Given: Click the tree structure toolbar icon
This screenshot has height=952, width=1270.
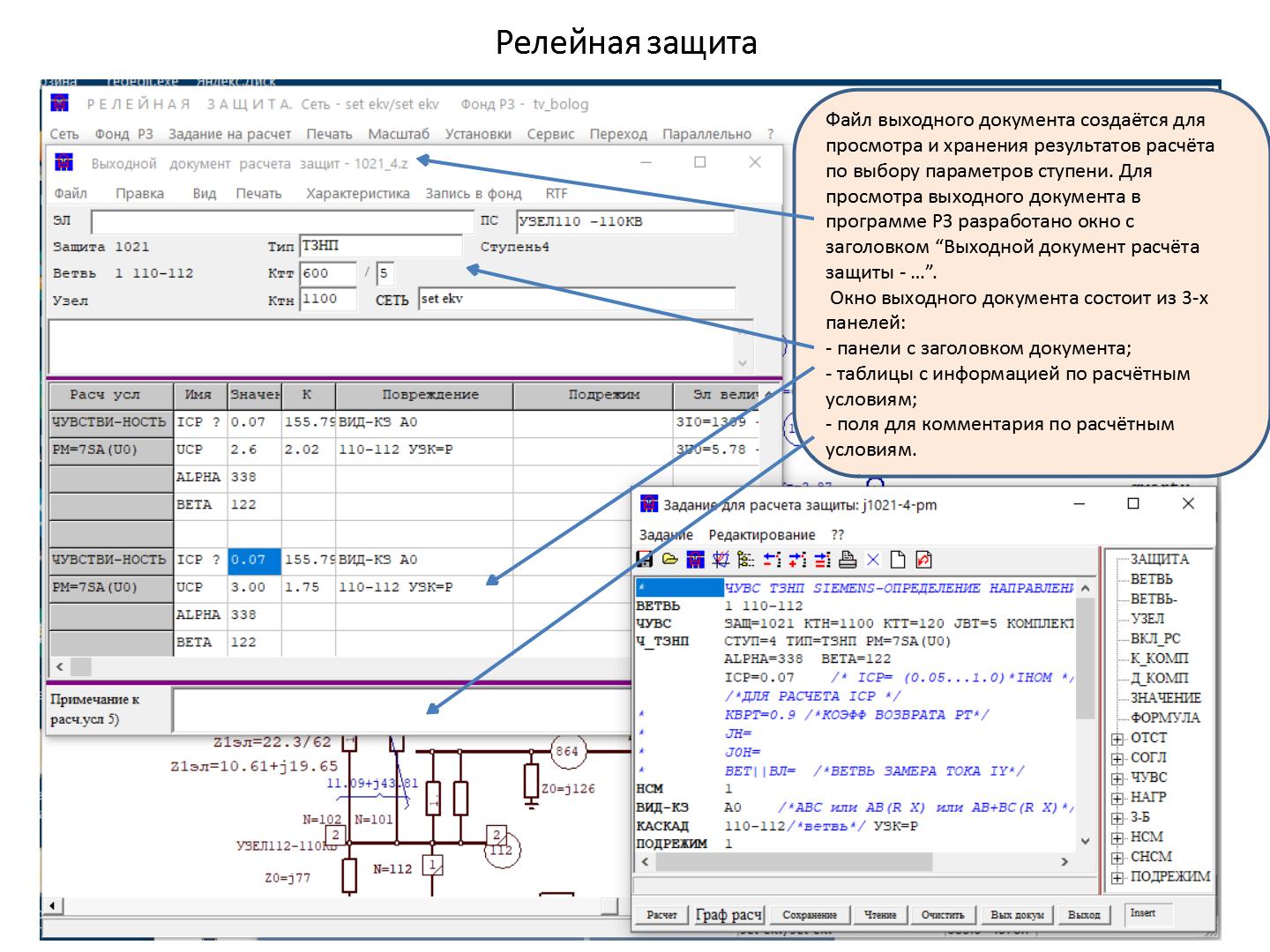Looking at the screenshot, I should pos(746,560).
